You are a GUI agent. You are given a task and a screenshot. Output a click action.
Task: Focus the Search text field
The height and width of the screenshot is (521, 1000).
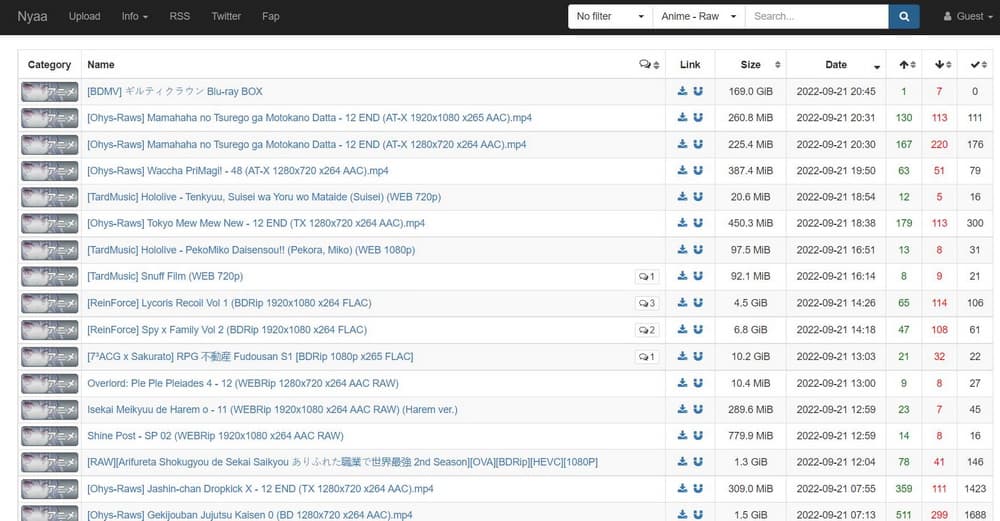click(816, 17)
